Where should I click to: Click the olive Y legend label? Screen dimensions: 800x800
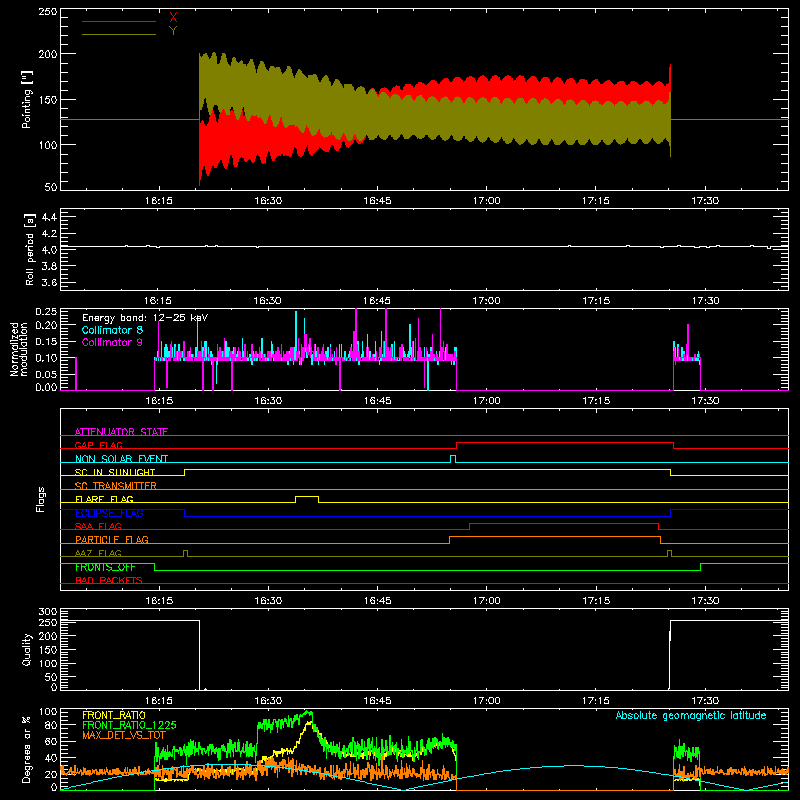point(173,31)
